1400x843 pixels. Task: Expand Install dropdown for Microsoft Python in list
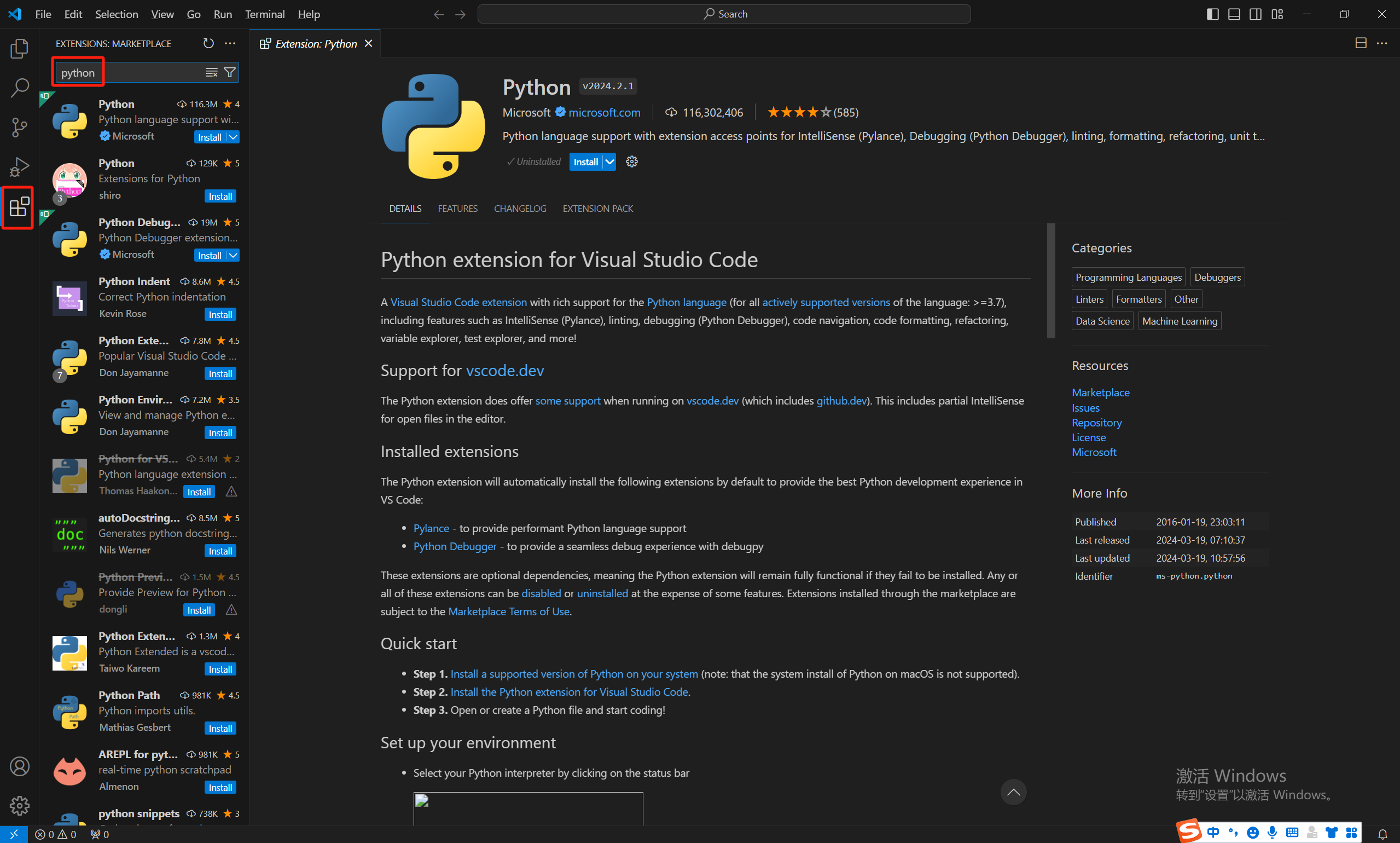[x=233, y=137]
